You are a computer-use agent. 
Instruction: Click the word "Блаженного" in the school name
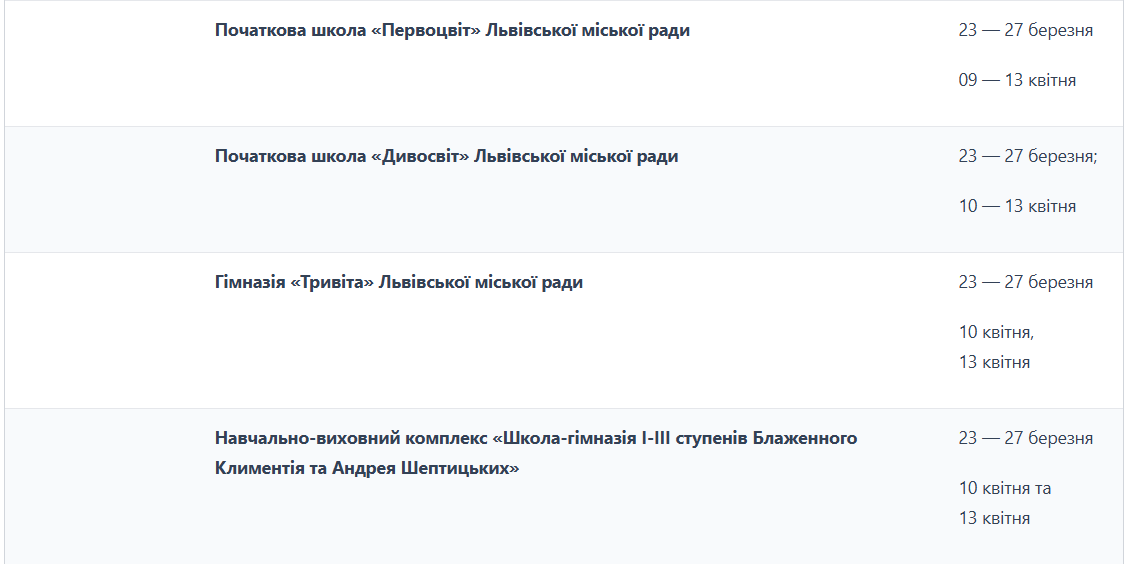804,438
